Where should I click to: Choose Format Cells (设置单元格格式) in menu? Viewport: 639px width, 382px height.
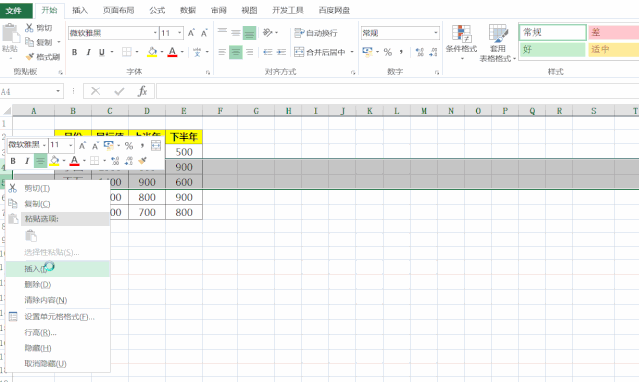tap(57, 317)
